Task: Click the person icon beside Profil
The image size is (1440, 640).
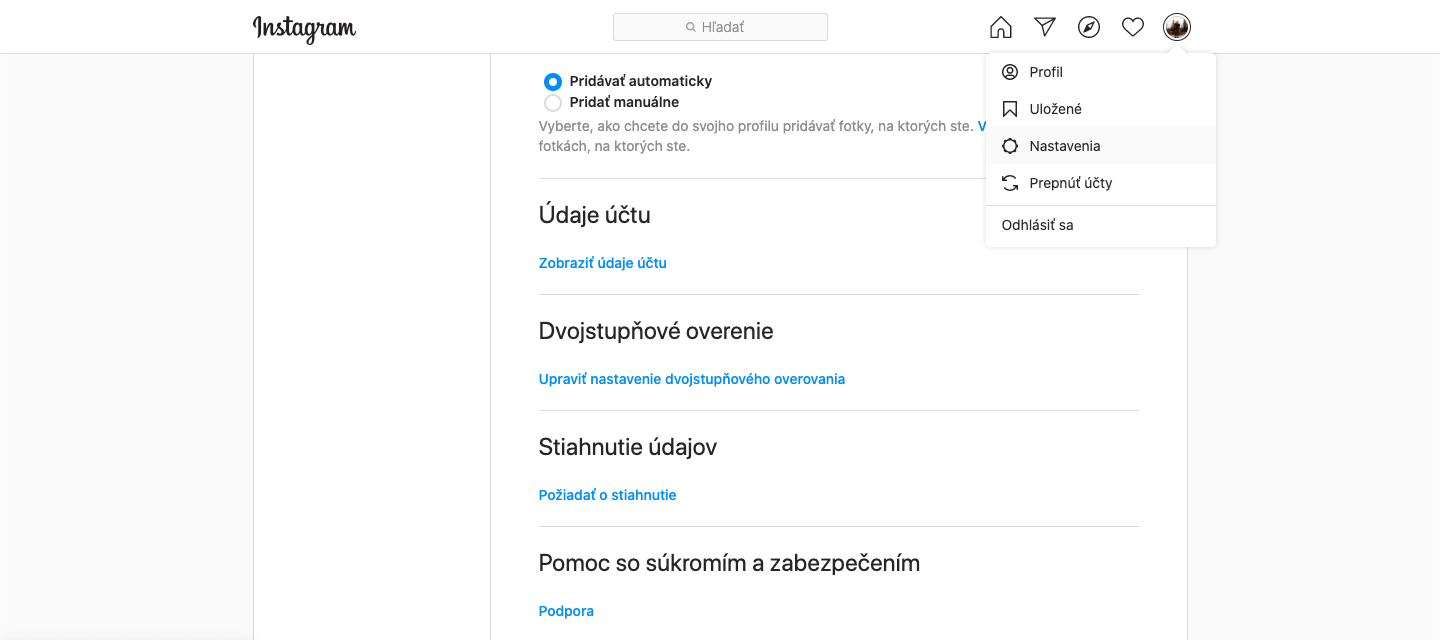Action: pyautogui.click(x=1010, y=72)
